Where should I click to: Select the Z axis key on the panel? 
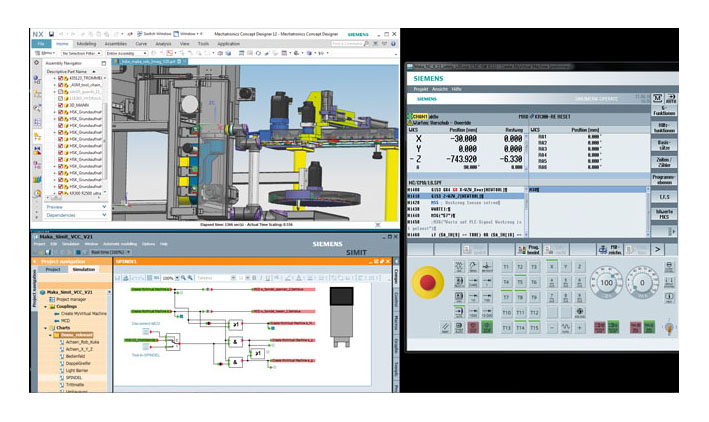(x=580, y=267)
